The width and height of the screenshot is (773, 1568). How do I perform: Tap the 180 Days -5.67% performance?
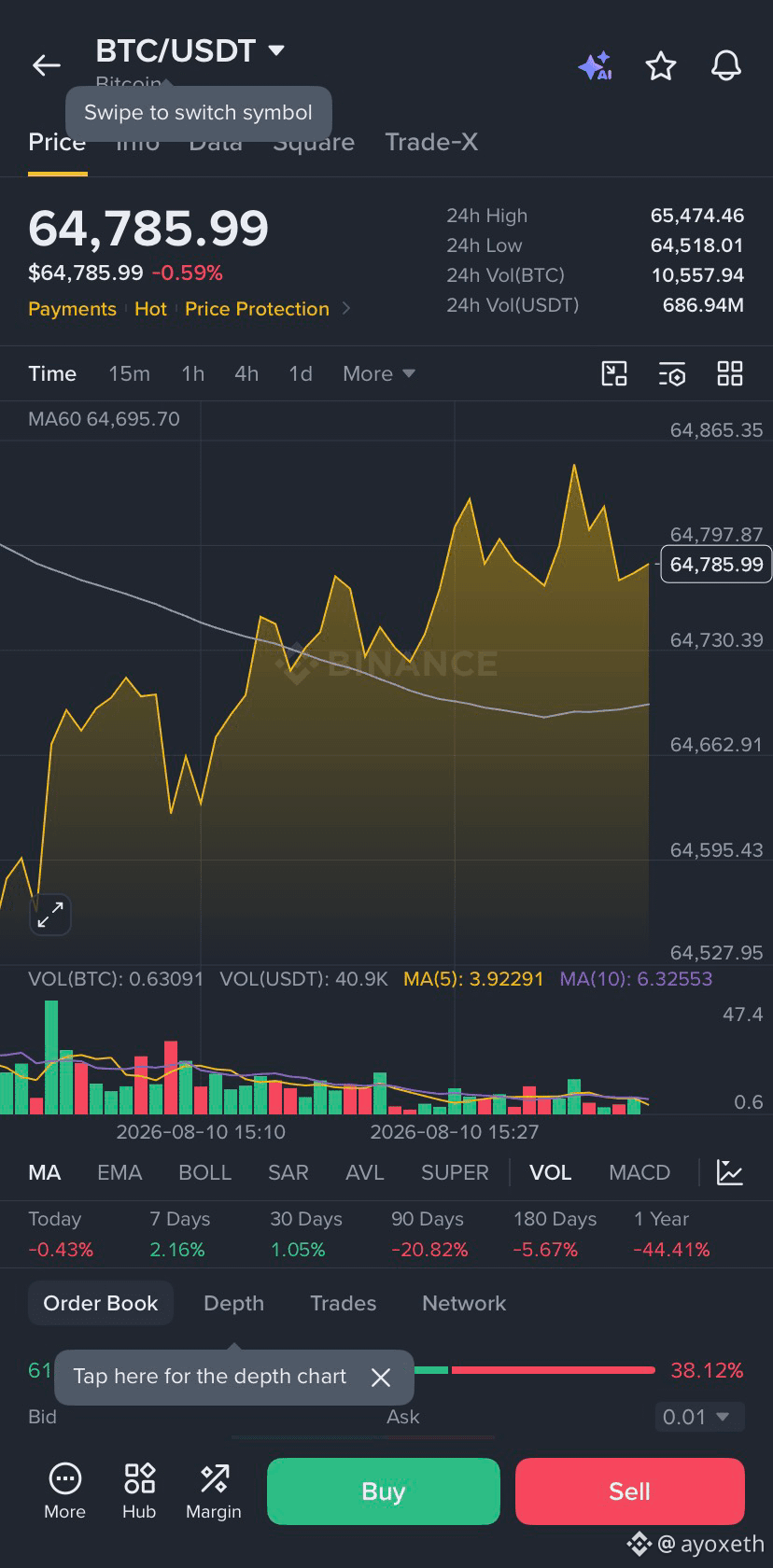tap(555, 1235)
